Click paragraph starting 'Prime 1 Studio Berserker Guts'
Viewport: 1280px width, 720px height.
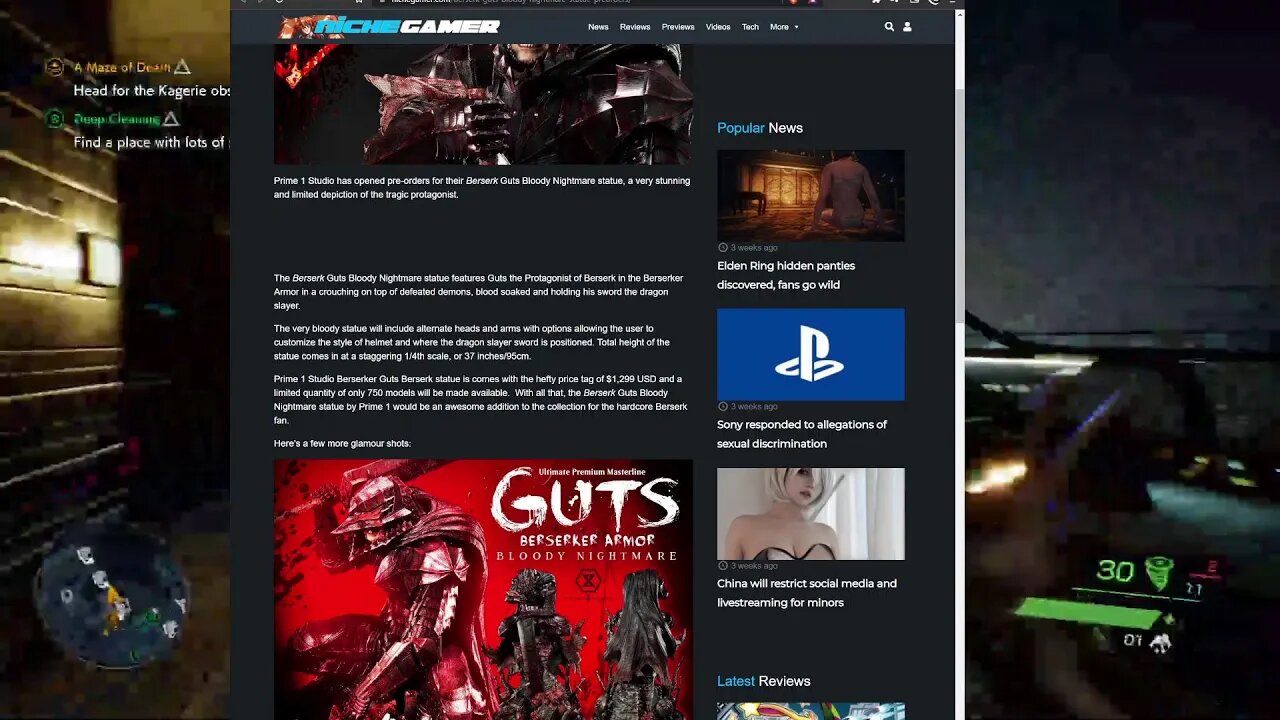[481, 400]
